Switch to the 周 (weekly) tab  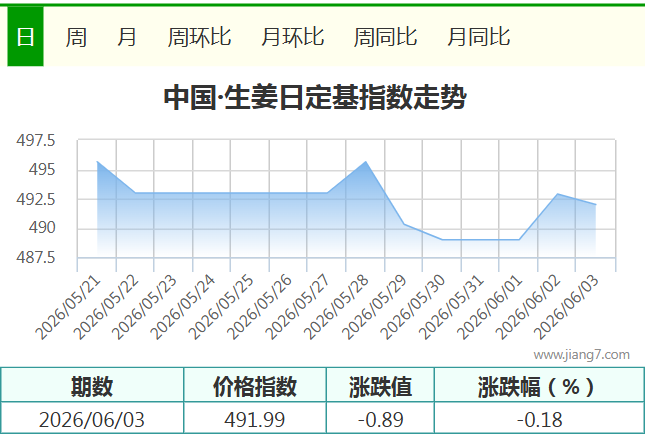coord(76,37)
